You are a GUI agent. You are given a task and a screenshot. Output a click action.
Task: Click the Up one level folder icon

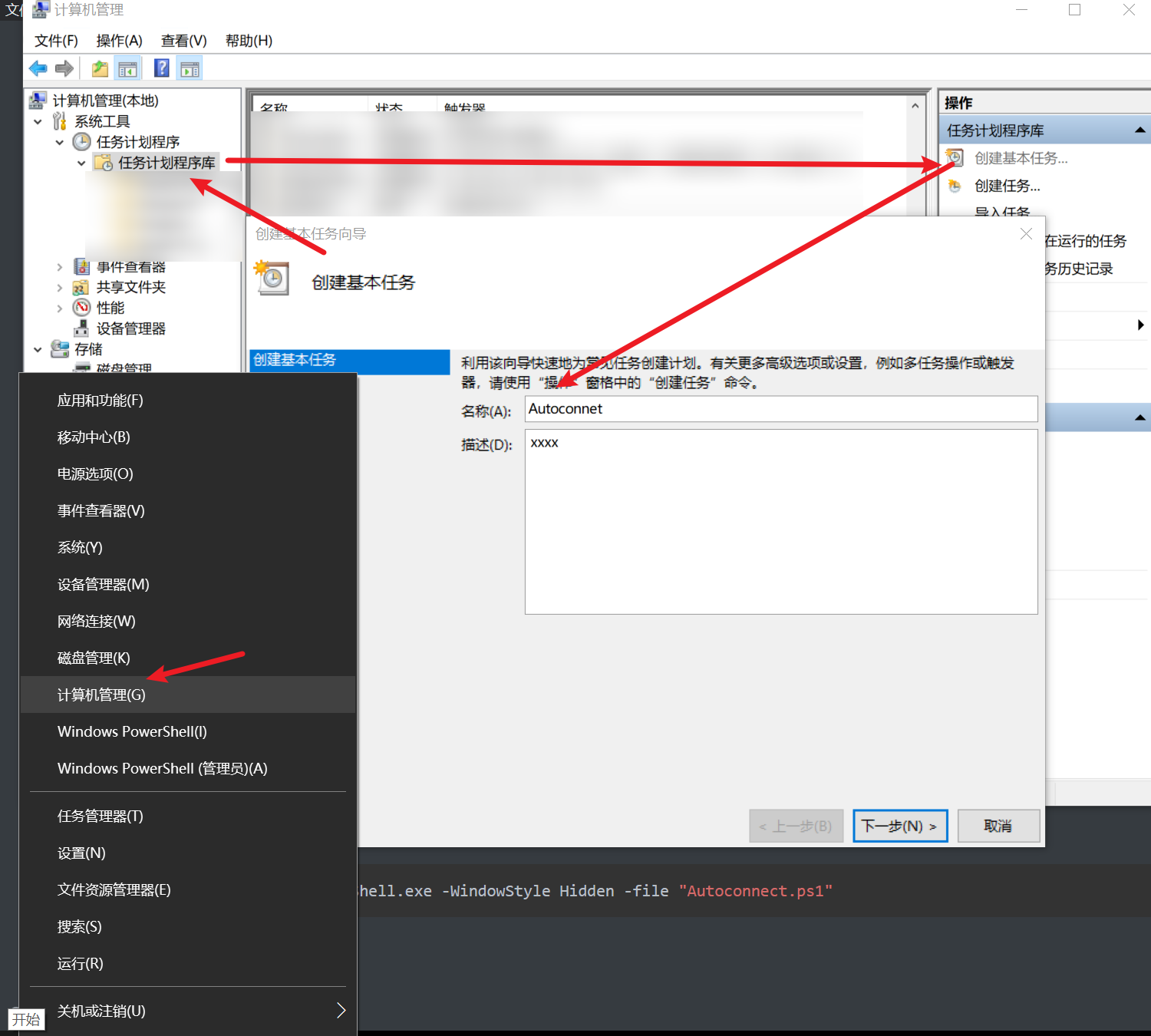(100, 69)
